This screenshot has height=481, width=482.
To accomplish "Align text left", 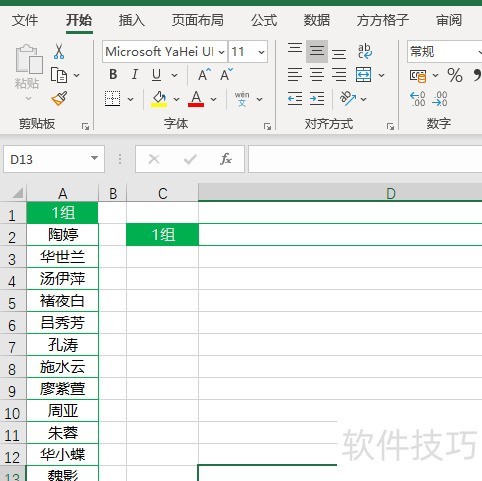I will pos(295,75).
